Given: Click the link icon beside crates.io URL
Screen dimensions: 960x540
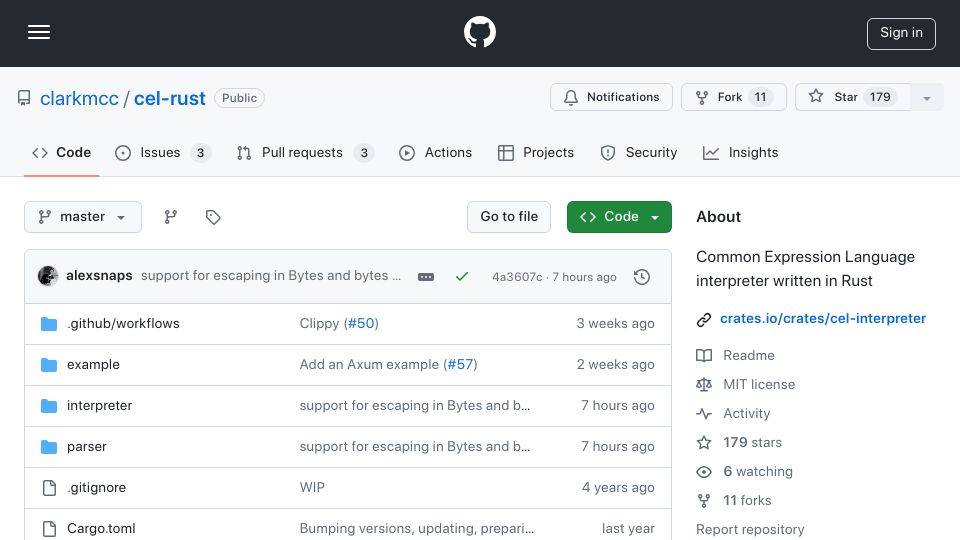Looking at the screenshot, I should pyautogui.click(x=704, y=319).
